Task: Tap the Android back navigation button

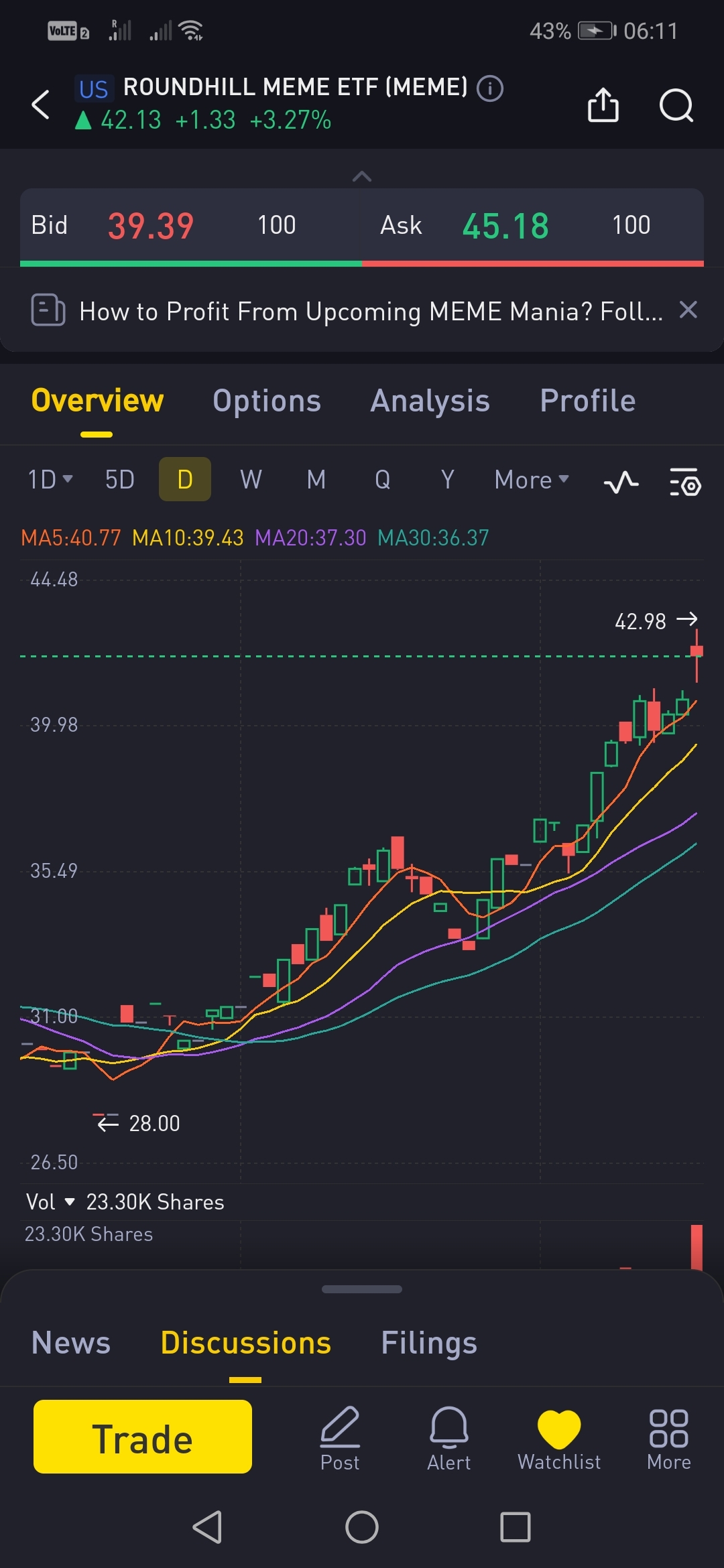Action: coord(207,1527)
